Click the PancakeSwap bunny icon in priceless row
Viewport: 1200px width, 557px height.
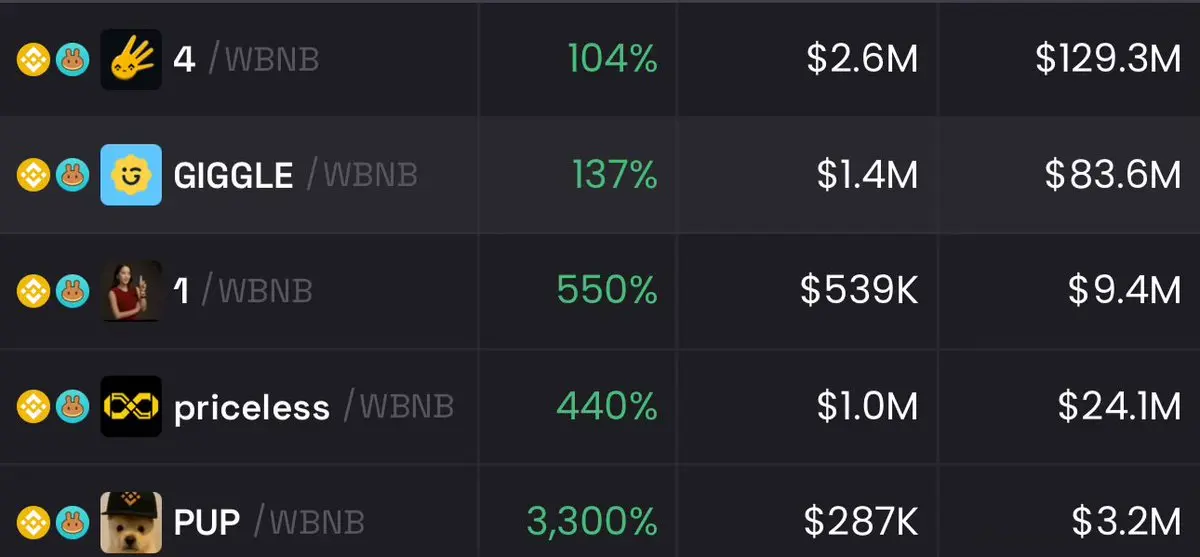point(72,407)
